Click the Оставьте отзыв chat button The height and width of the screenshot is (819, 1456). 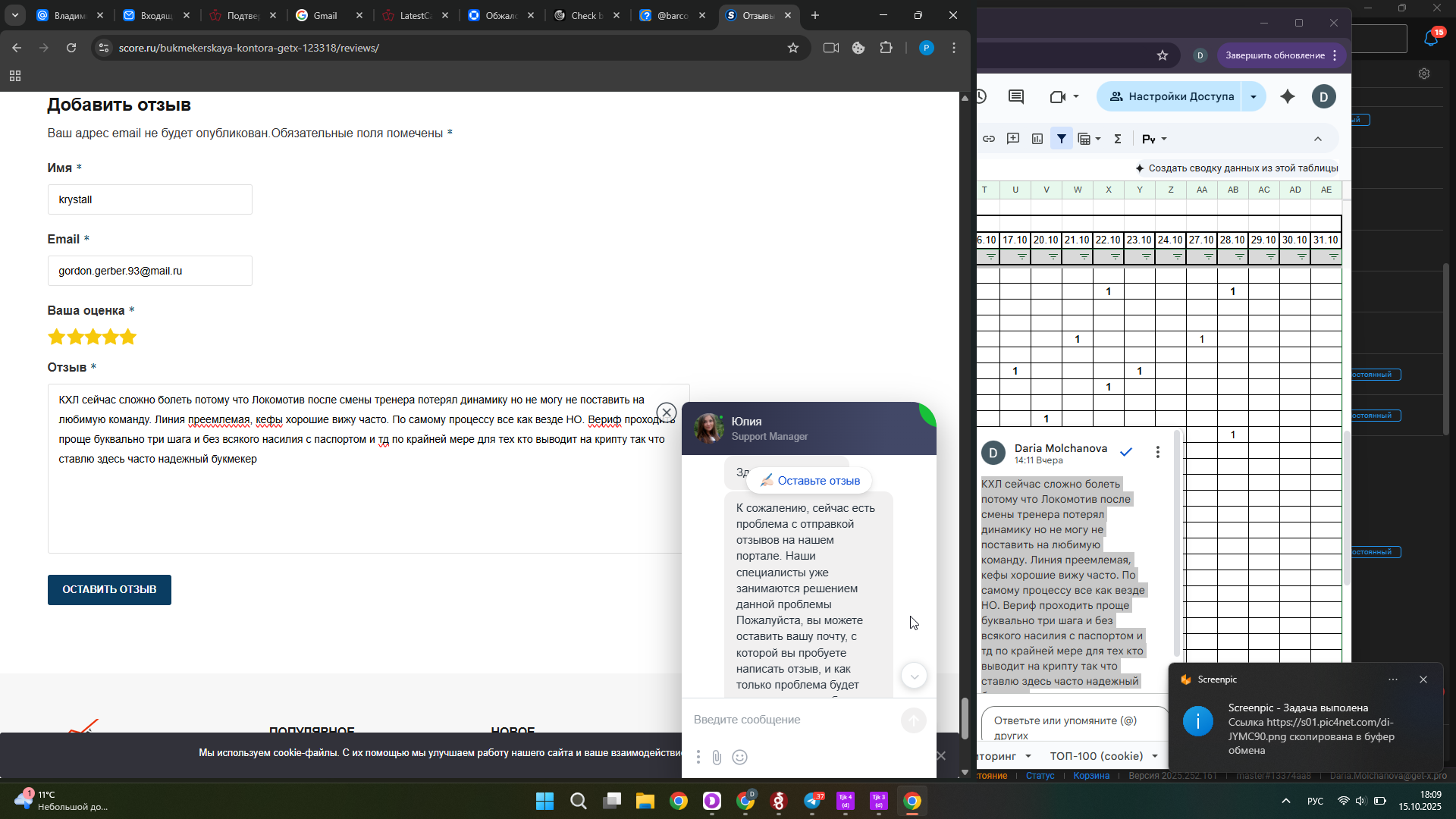(810, 481)
